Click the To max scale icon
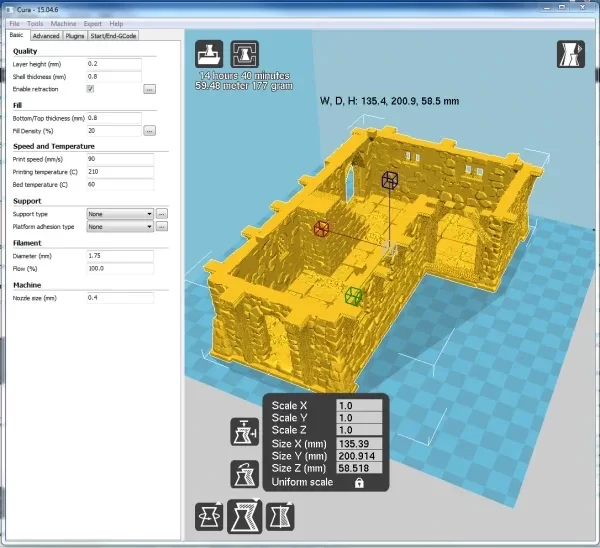 click(245, 432)
